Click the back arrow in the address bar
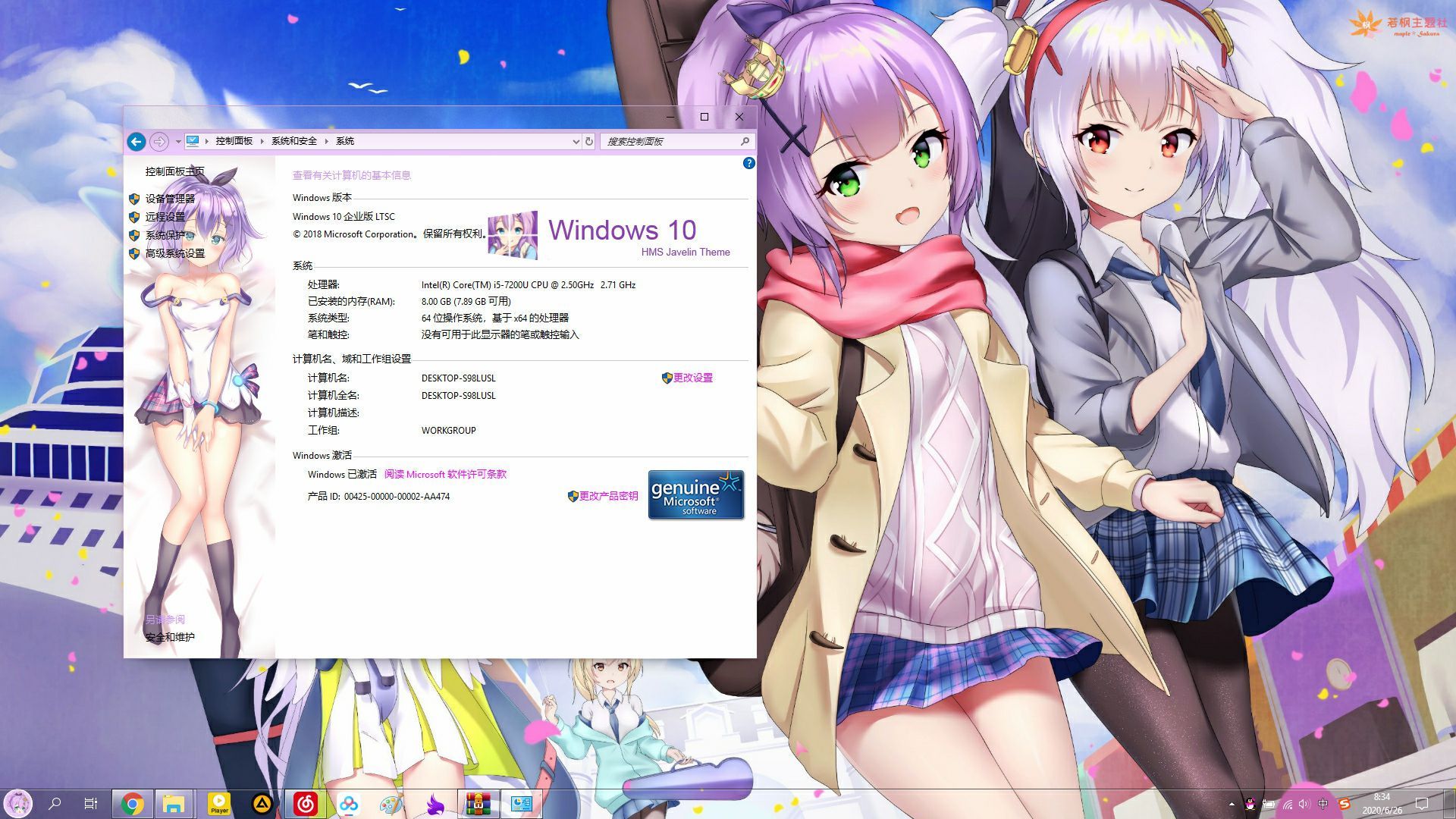Screen dimensions: 1456x819 coord(136,141)
